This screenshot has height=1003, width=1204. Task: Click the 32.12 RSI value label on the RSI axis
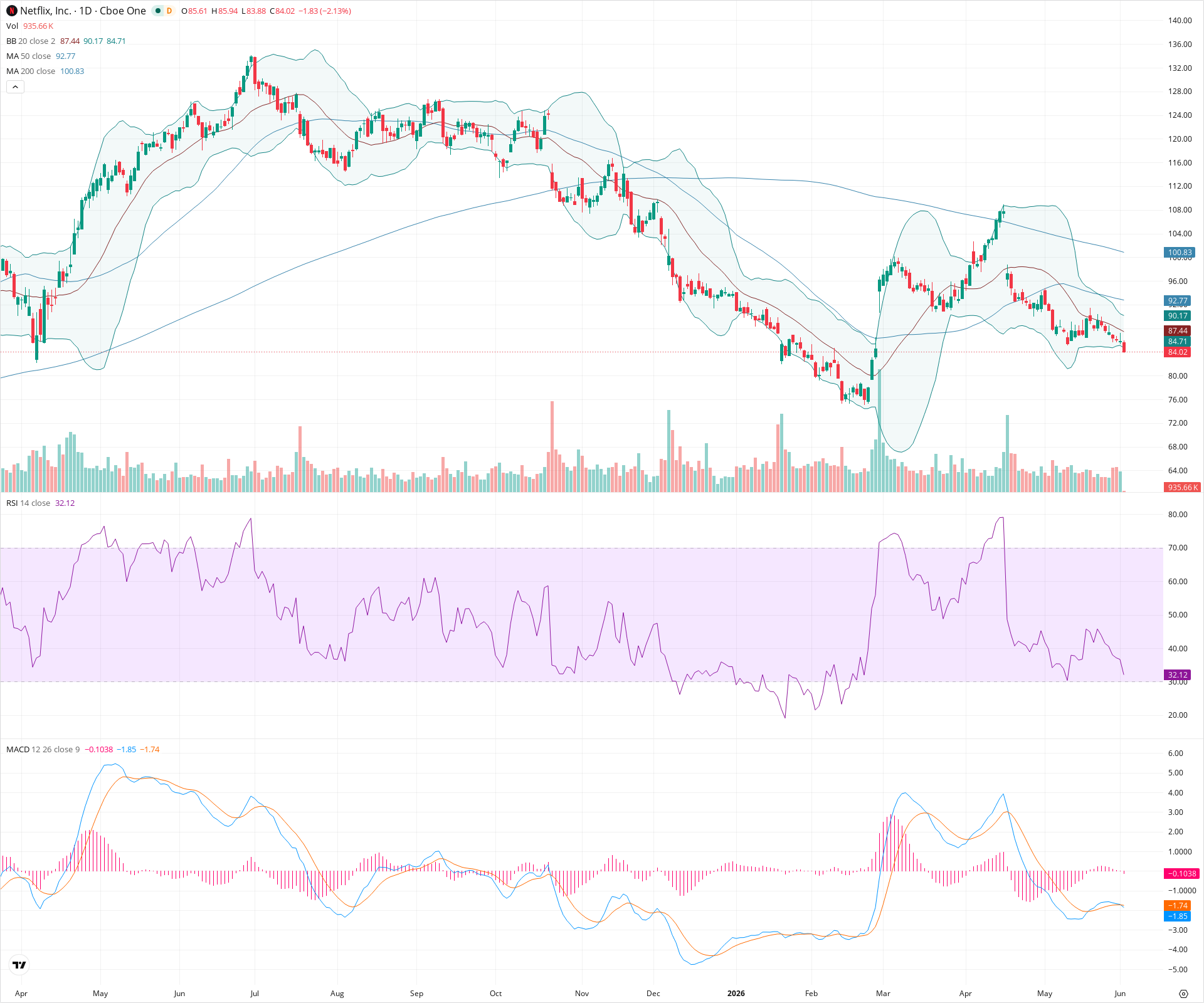click(x=1178, y=675)
